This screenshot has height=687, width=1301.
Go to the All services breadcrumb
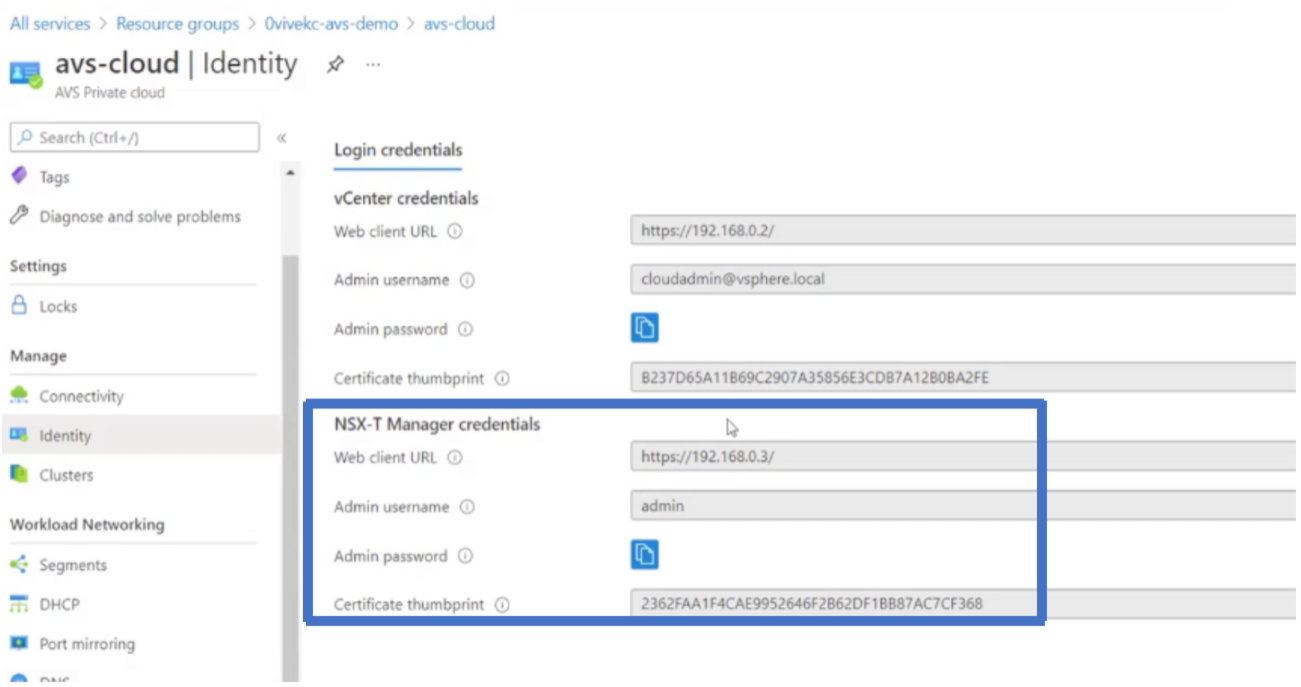coord(50,23)
